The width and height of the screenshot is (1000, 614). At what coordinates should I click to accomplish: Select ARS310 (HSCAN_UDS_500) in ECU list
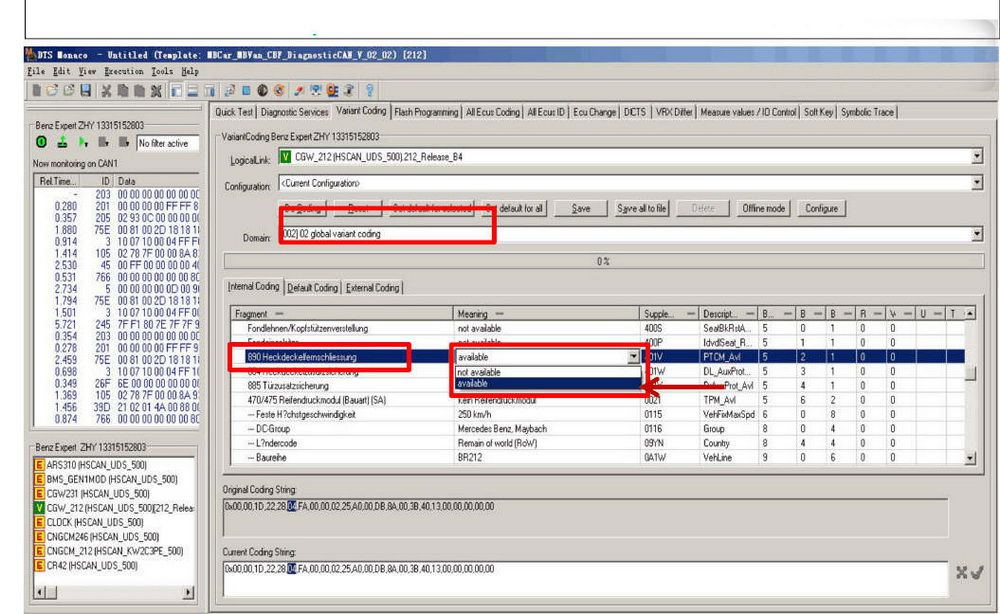pyautogui.click(x=96, y=465)
